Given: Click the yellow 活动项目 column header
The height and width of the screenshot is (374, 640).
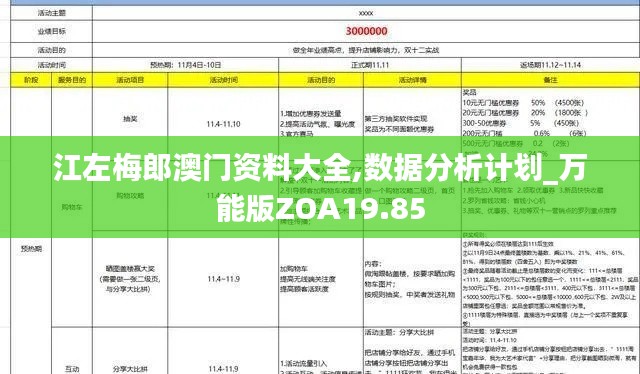Looking at the screenshot, I should pyautogui.click(x=130, y=80).
